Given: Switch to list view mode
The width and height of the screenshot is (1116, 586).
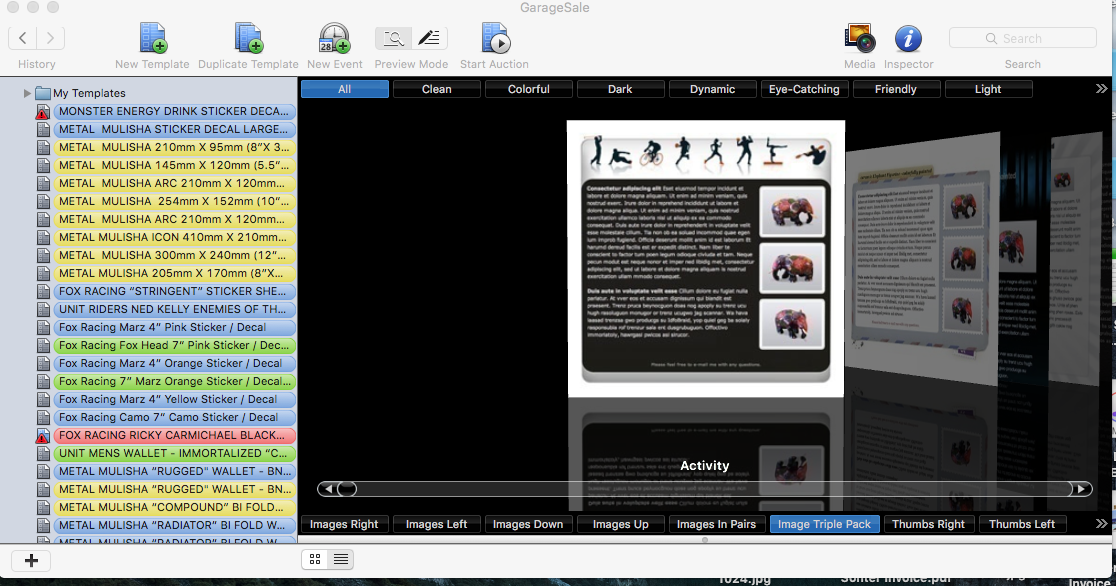Looking at the screenshot, I should (x=341, y=560).
